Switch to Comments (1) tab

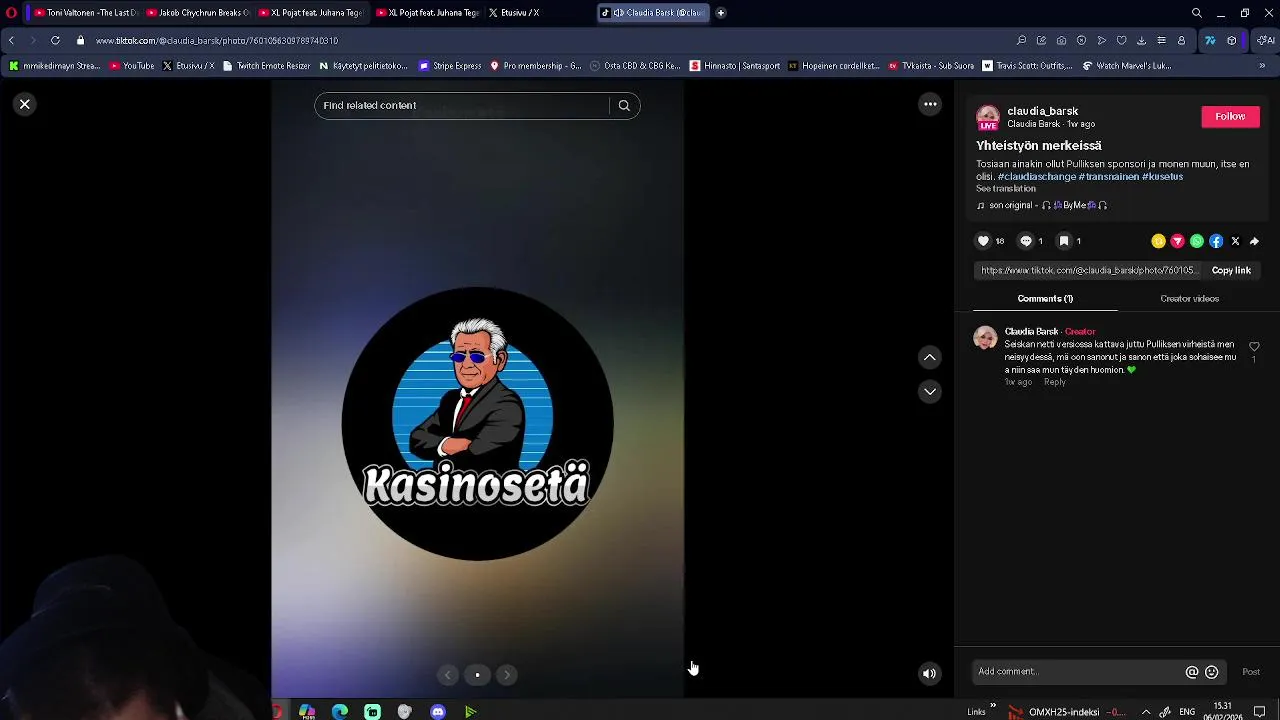pos(1045,299)
